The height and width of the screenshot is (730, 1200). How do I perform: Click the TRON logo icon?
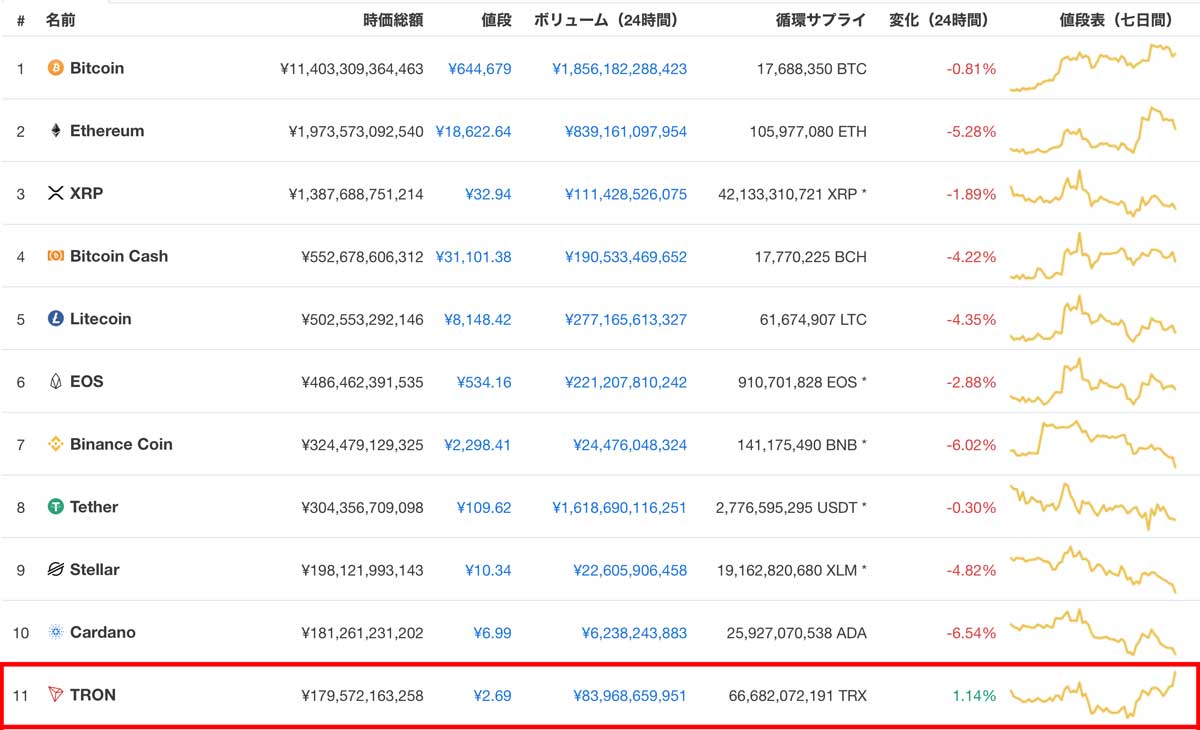point(56,695)
